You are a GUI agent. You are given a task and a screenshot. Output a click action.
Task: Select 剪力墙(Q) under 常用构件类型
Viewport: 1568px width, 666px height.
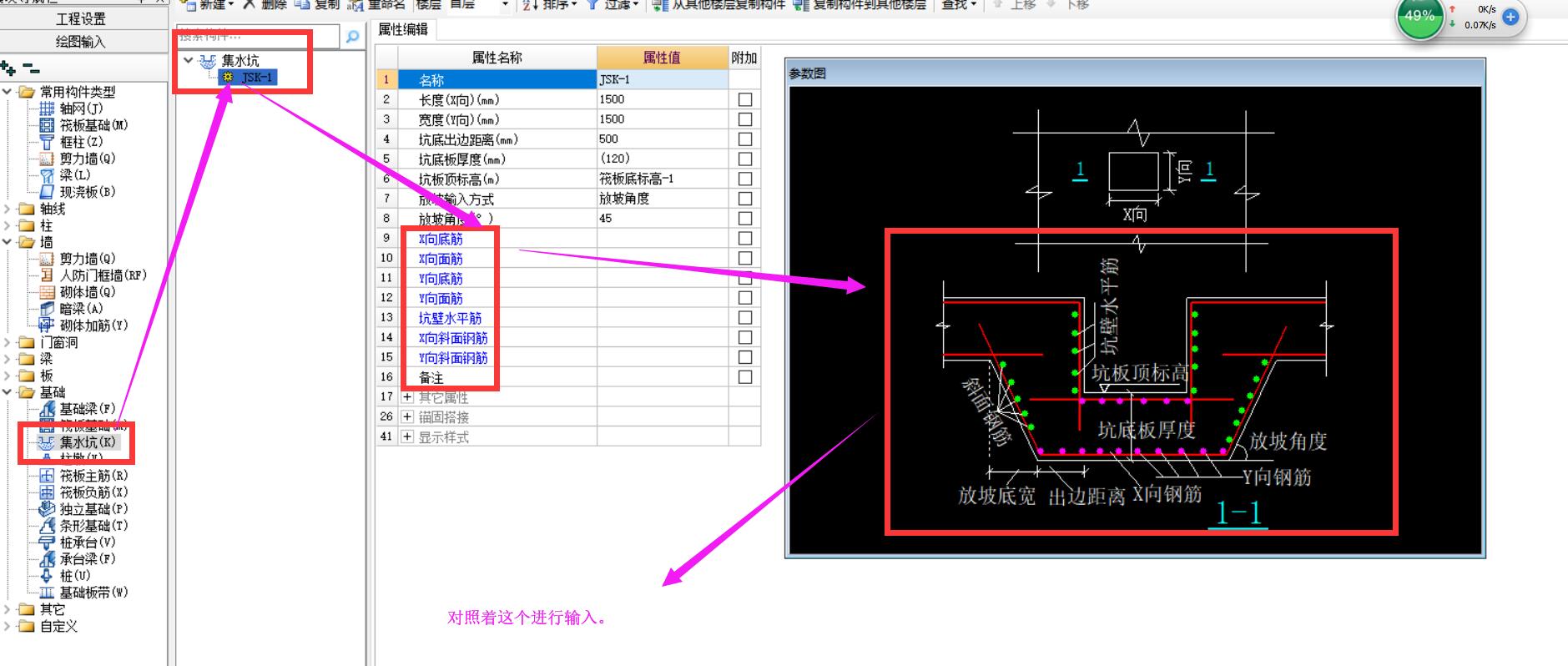tap(87, 159)
